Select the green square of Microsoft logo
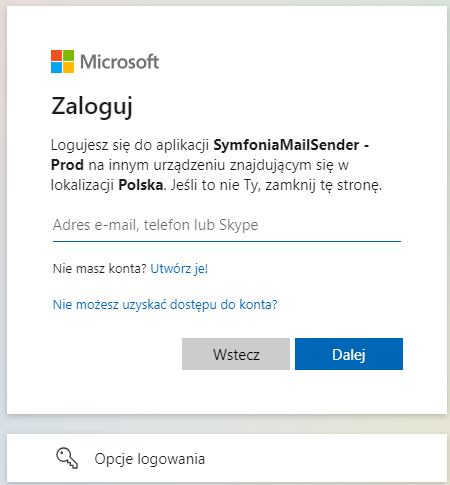Viewport: 450px width, 485px height. coord(68,55)
